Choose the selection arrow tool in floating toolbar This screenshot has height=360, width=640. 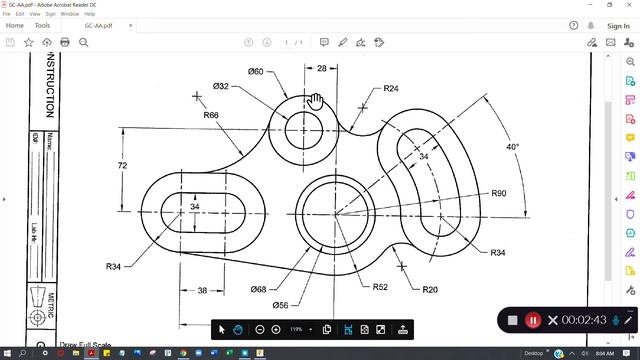222,329
